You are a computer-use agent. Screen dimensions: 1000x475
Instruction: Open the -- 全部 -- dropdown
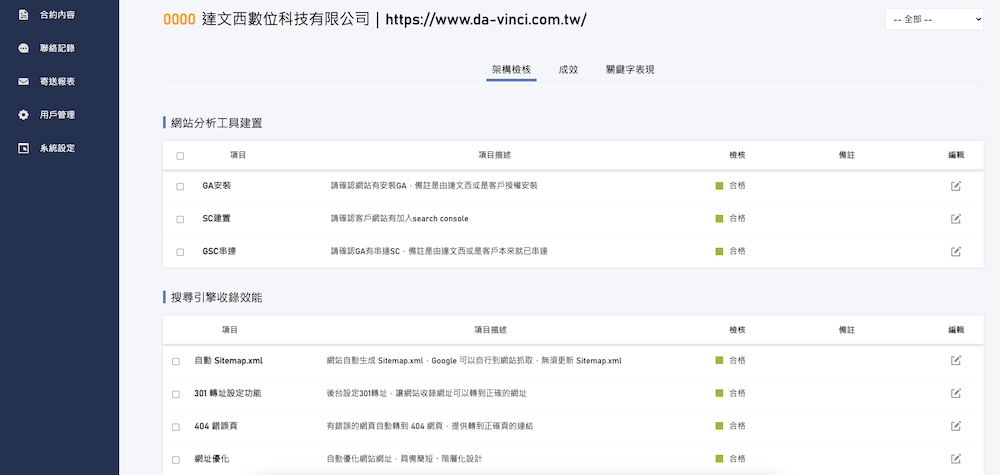pos(934,20)
